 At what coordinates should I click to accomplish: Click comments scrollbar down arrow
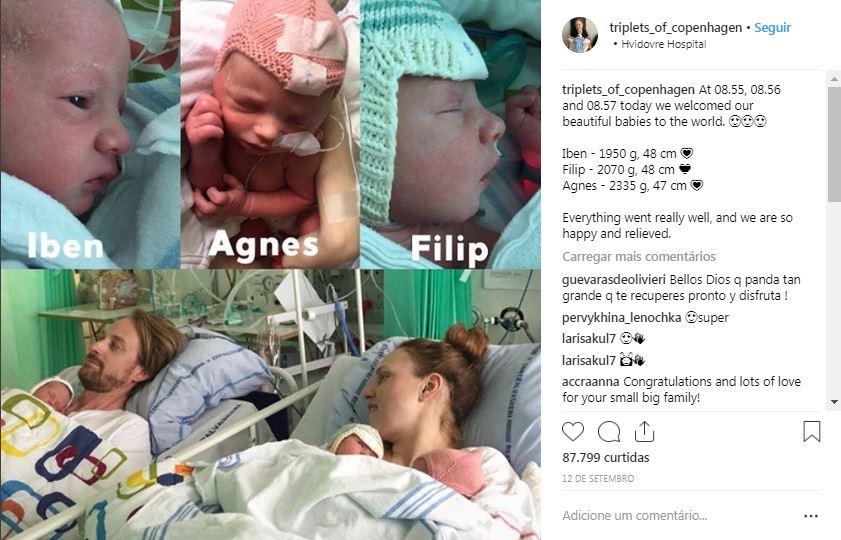(834, 402)
